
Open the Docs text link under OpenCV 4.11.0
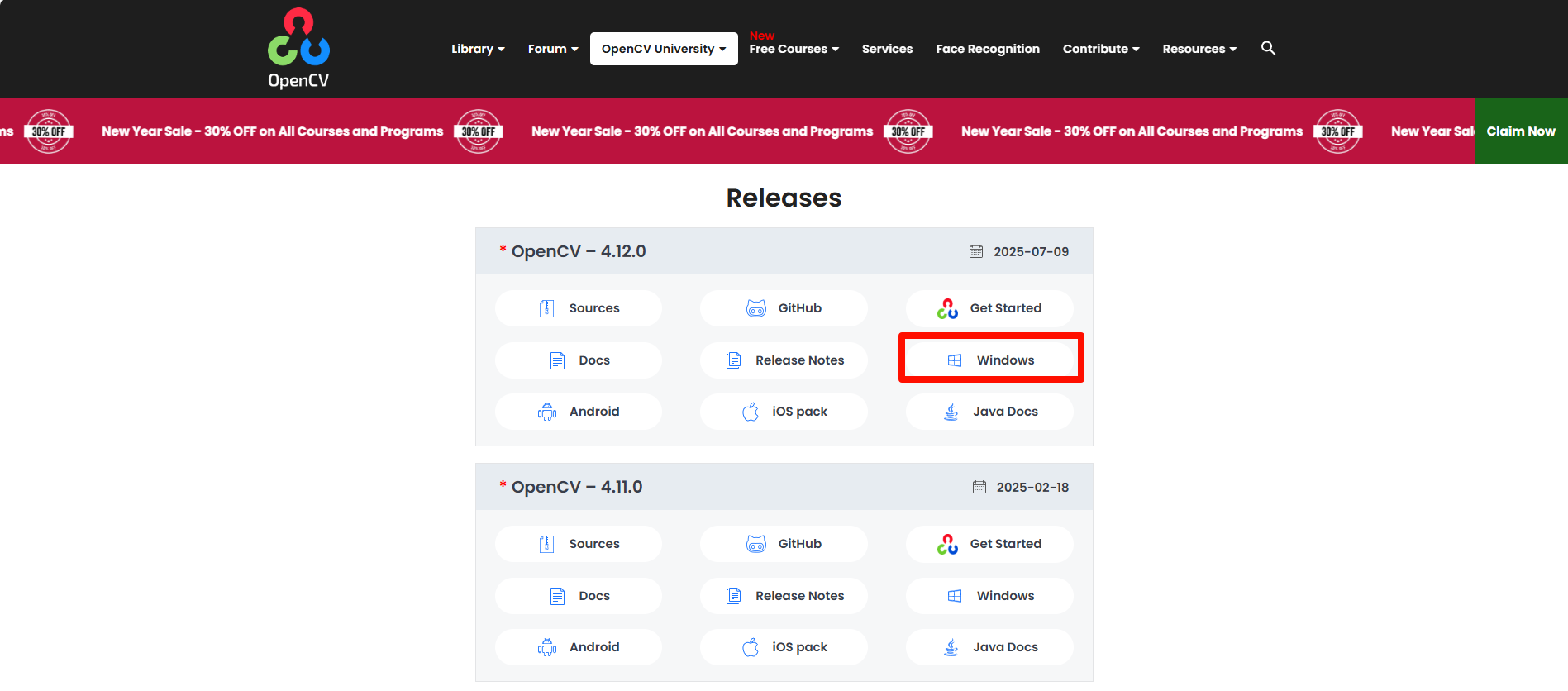pos(594,596)
